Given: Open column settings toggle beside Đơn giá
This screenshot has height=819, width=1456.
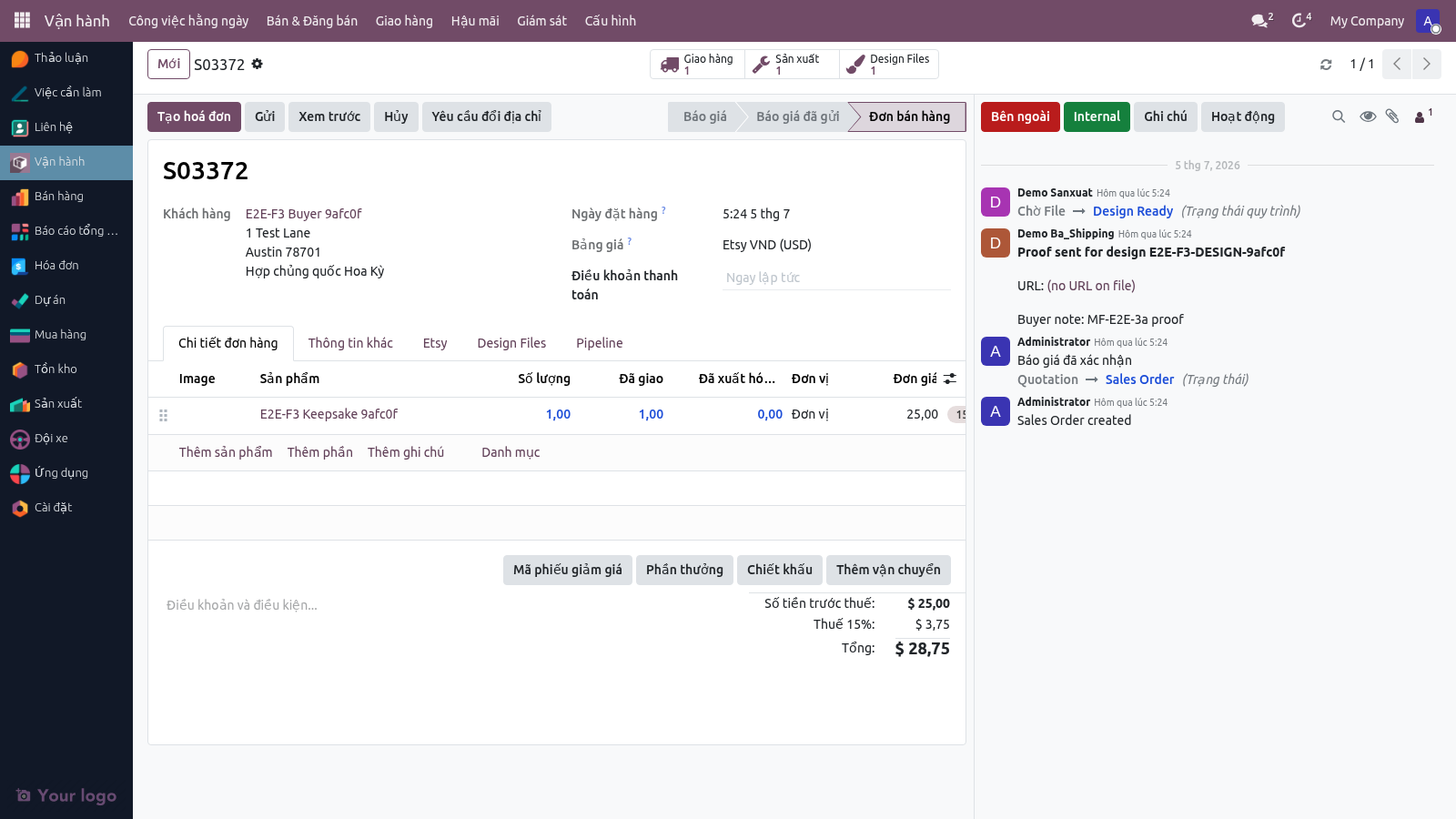Looking at the screenshot, I should 950,379.
